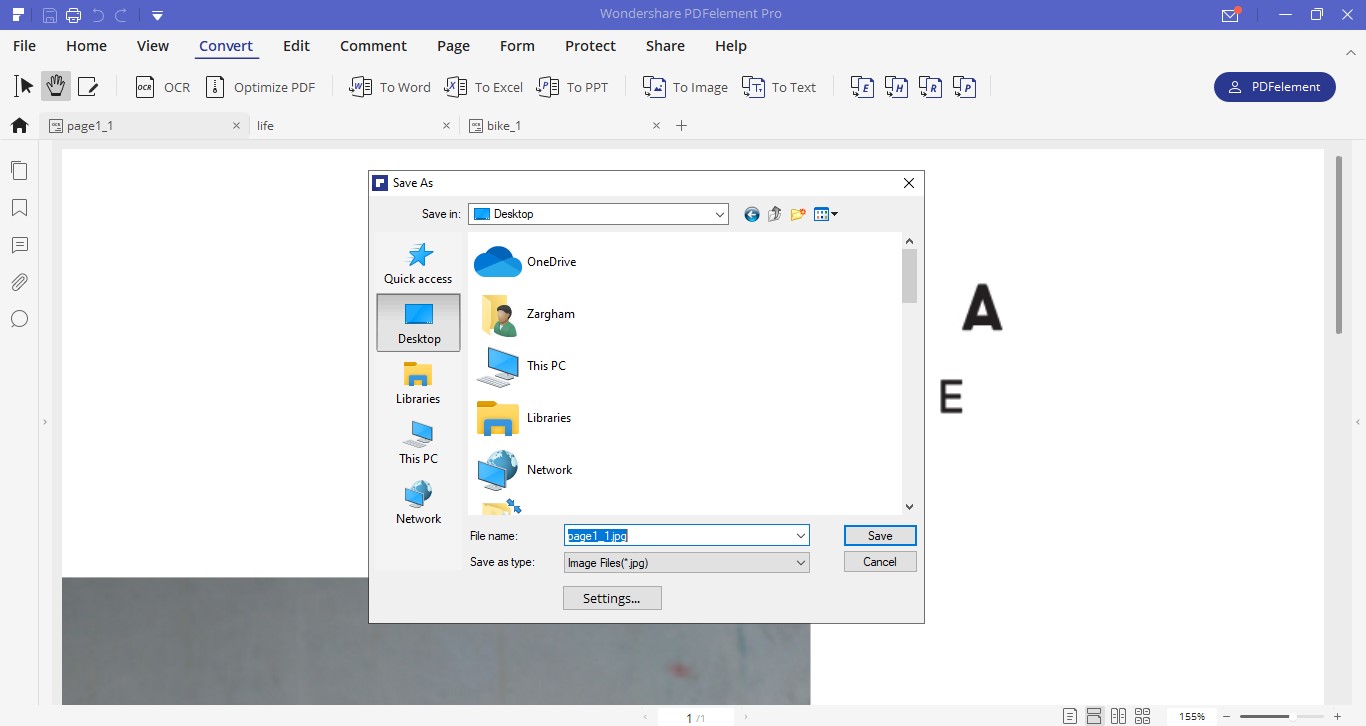Select Libraries in Save As sidebar
The height and width of the screenshot is (726, 1366).
pyautogui.click(x=418, y=383)
